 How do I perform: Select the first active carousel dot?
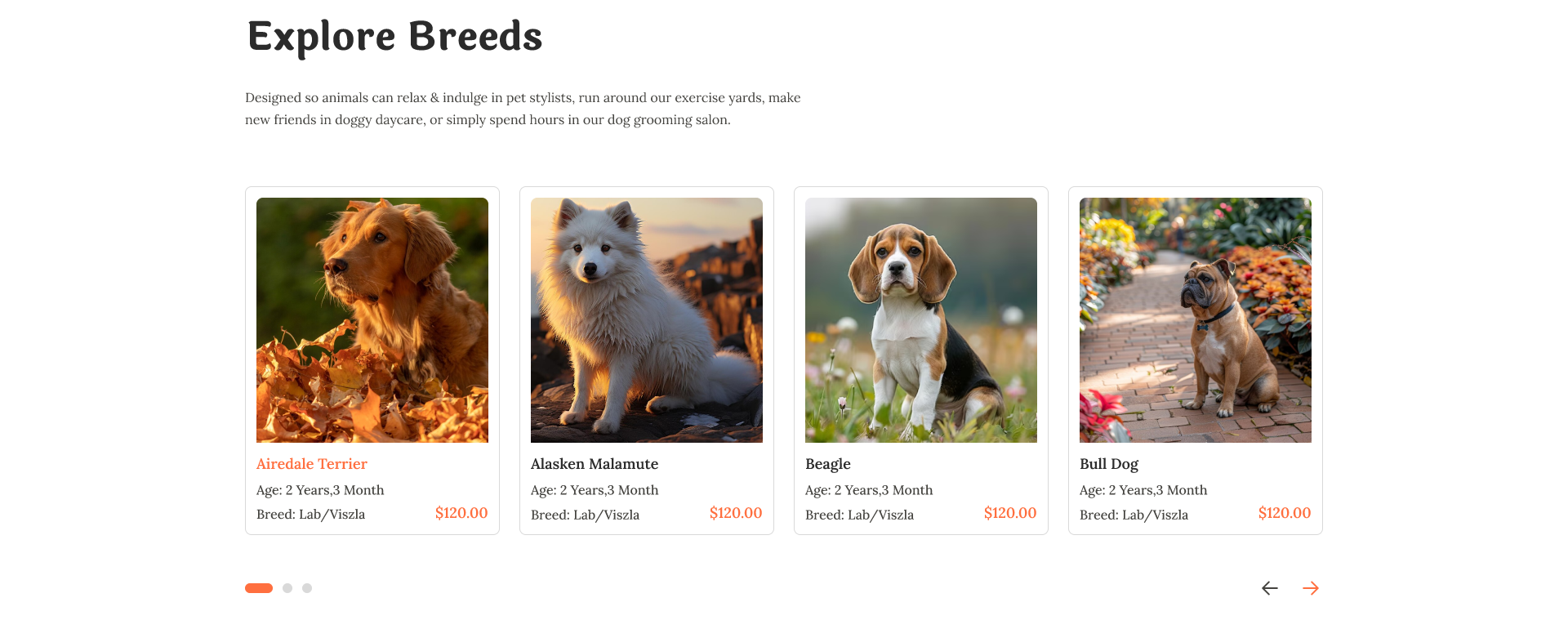pyautogui.click(x=259, y=588)
